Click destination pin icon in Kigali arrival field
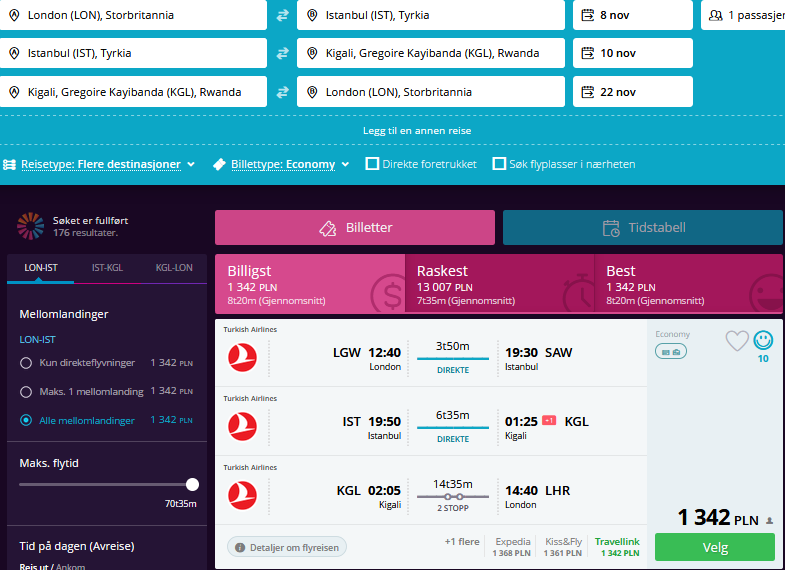Viewport: 785px width, 570px height. click(x=312, y=53)
